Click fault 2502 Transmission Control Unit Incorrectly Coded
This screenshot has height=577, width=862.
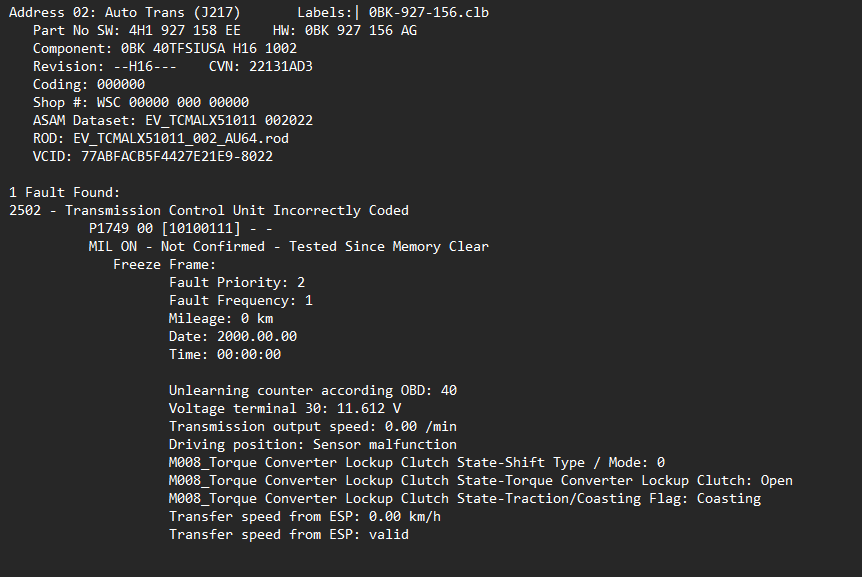[208, 210]
